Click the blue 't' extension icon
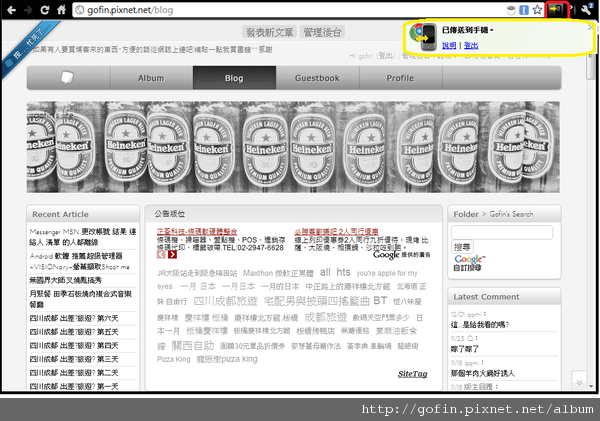 tap(524, 10)
